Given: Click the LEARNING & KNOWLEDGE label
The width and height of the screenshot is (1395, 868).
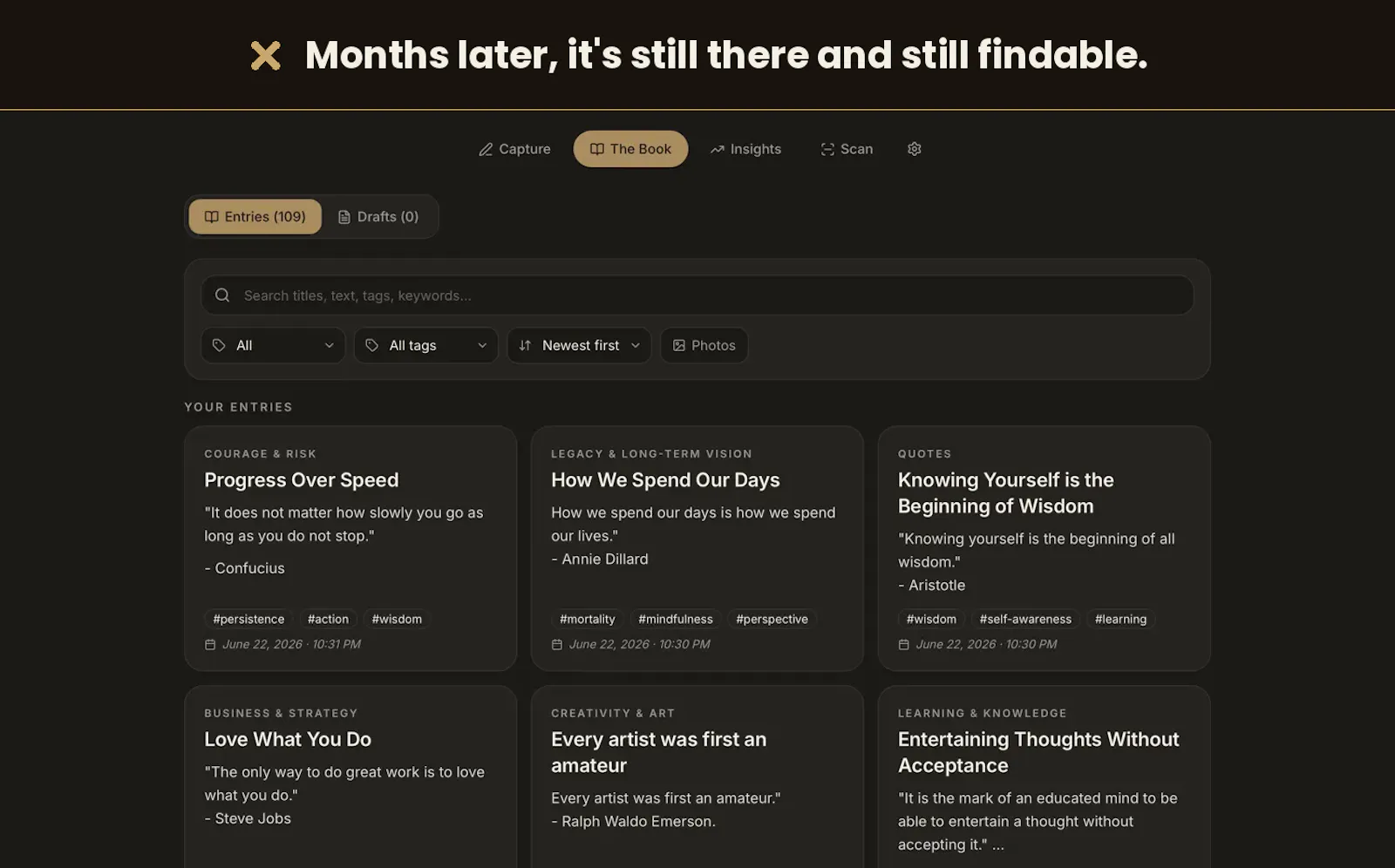Looking at the screenshot, I should (x=983, y=714).
